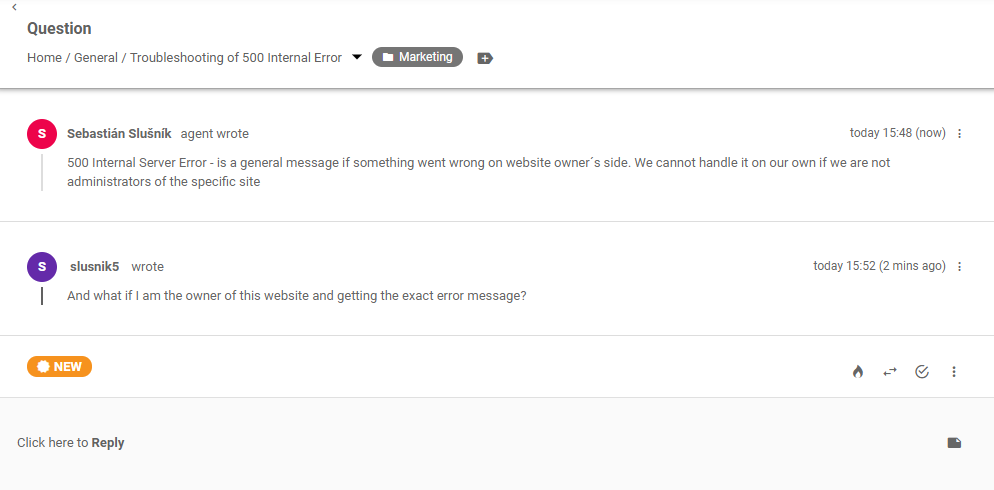Go to Home in the breadcrumb

(44, 58)
